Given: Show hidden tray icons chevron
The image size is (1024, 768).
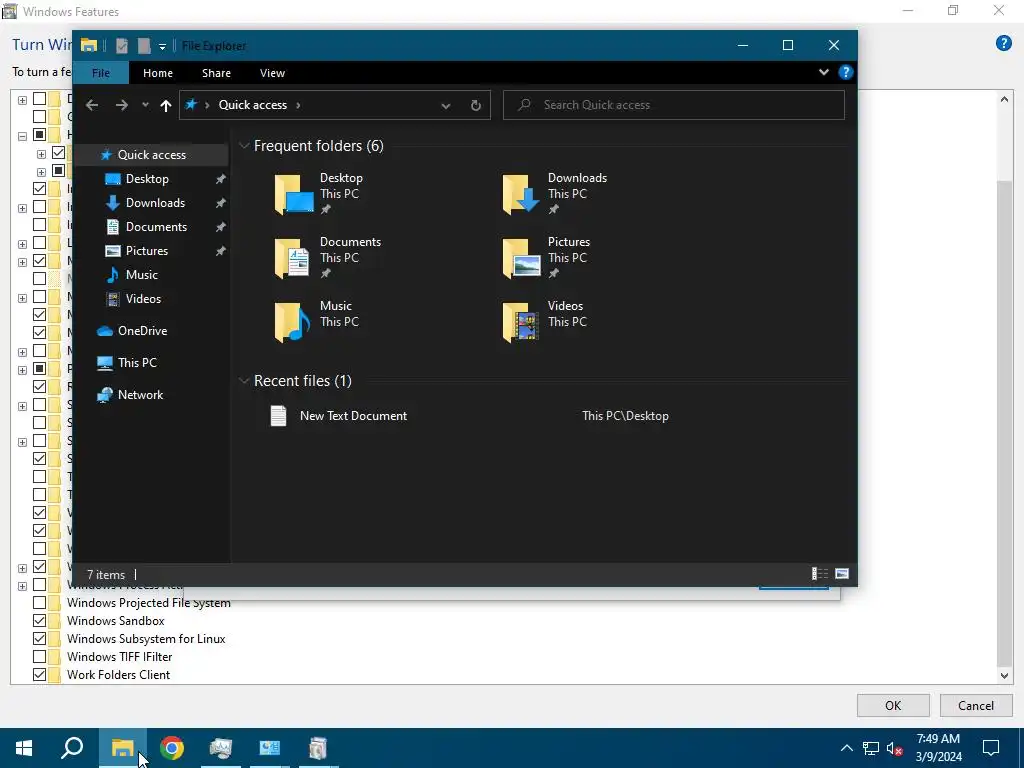Looking at the screenshot, I should pos(846,748).
